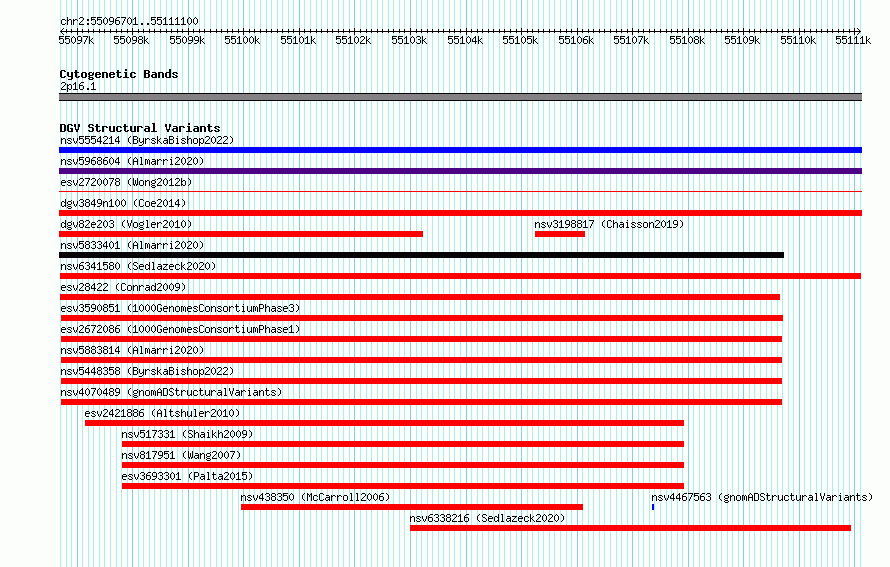890x567 pixels.
Task: Open the dgv82e203 (Vogler2010) label
Action: point(126,224)
